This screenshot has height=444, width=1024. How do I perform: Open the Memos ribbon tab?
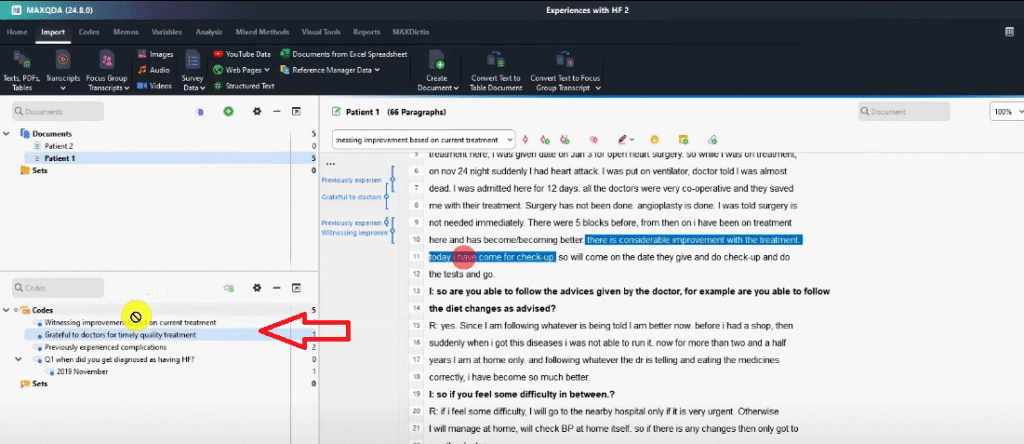(125, 32)
